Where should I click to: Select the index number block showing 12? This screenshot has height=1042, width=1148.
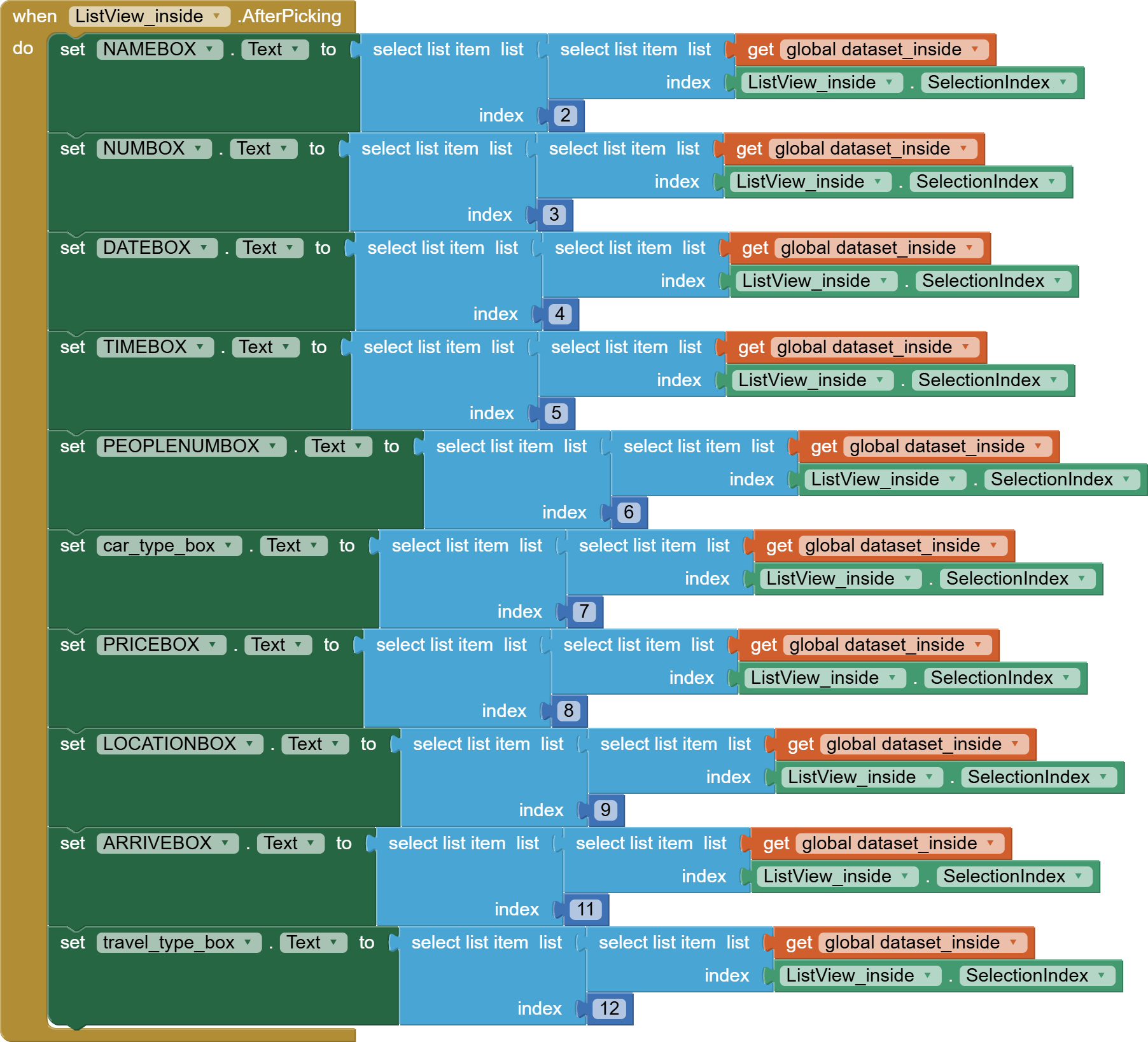(x=609, y=1008)
